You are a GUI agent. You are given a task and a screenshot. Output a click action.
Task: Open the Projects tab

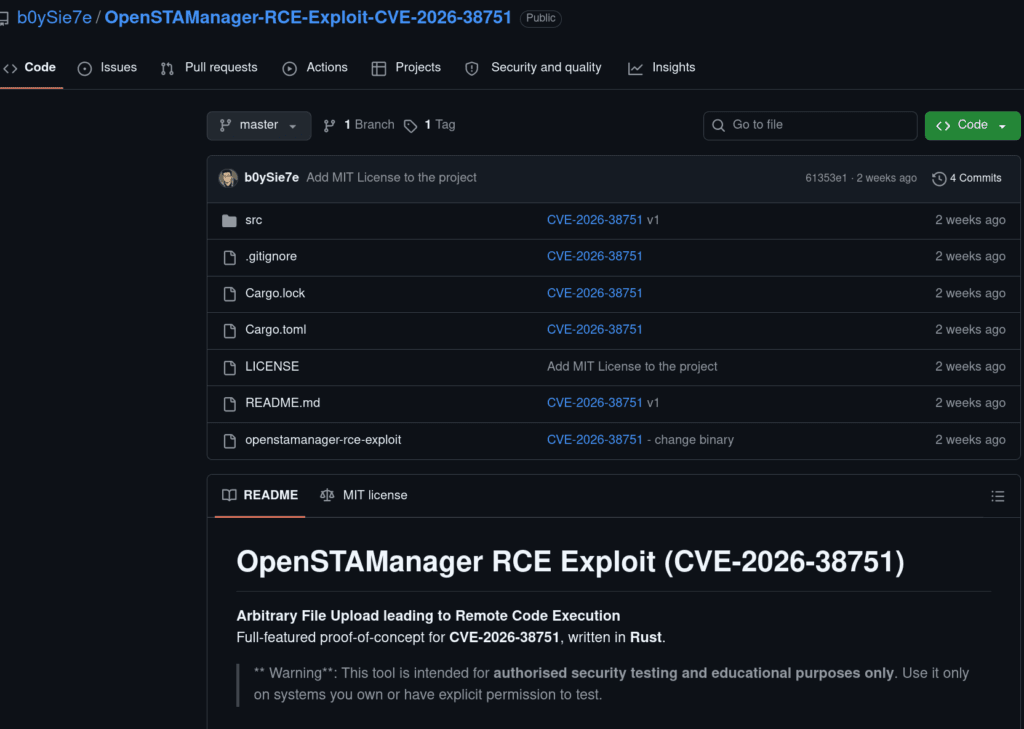(406, 67)
